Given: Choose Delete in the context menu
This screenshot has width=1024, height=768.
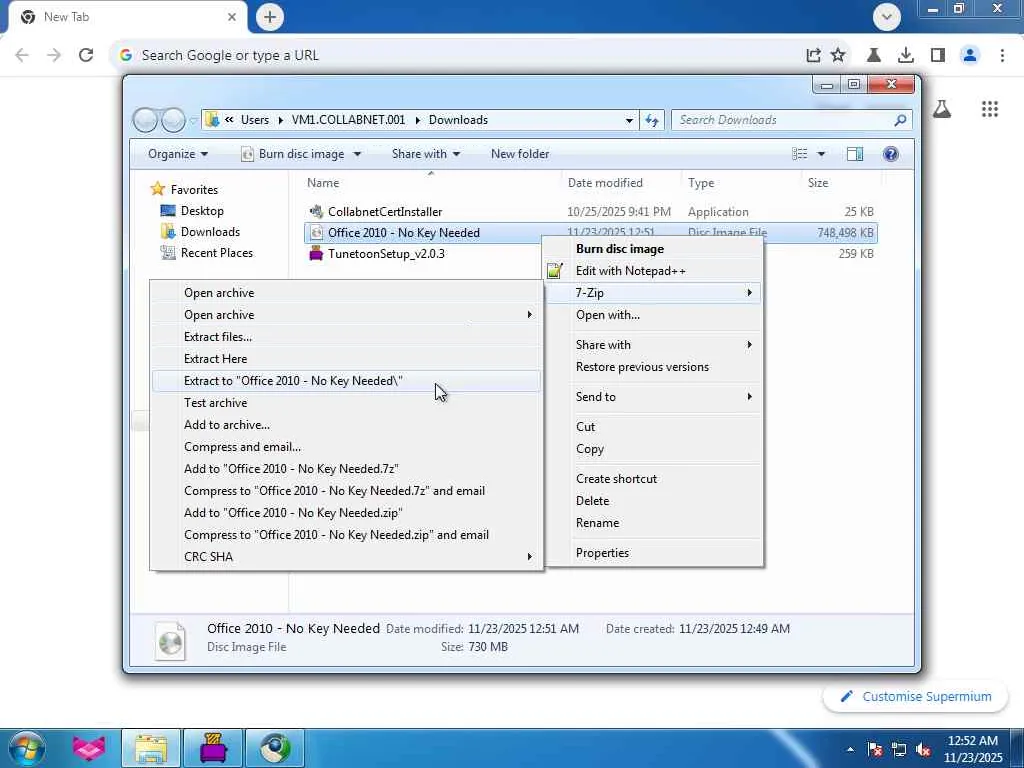Looking at the screenshot, I should (654, 501).
